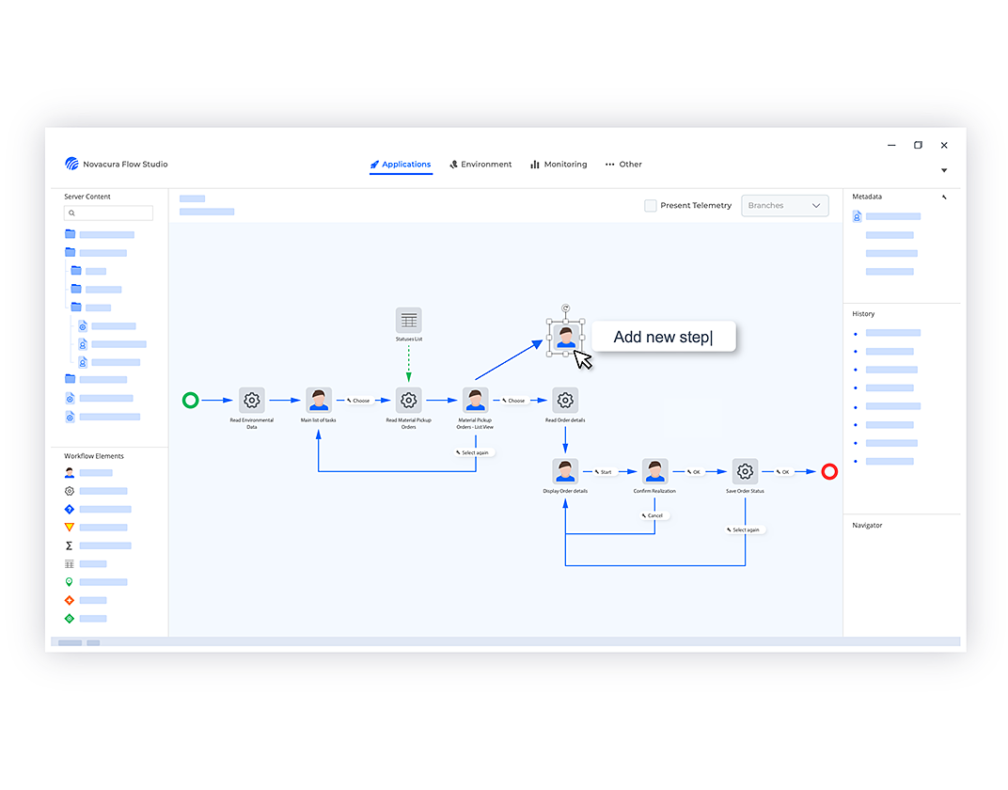Select the Read Order details gear node

565,400
